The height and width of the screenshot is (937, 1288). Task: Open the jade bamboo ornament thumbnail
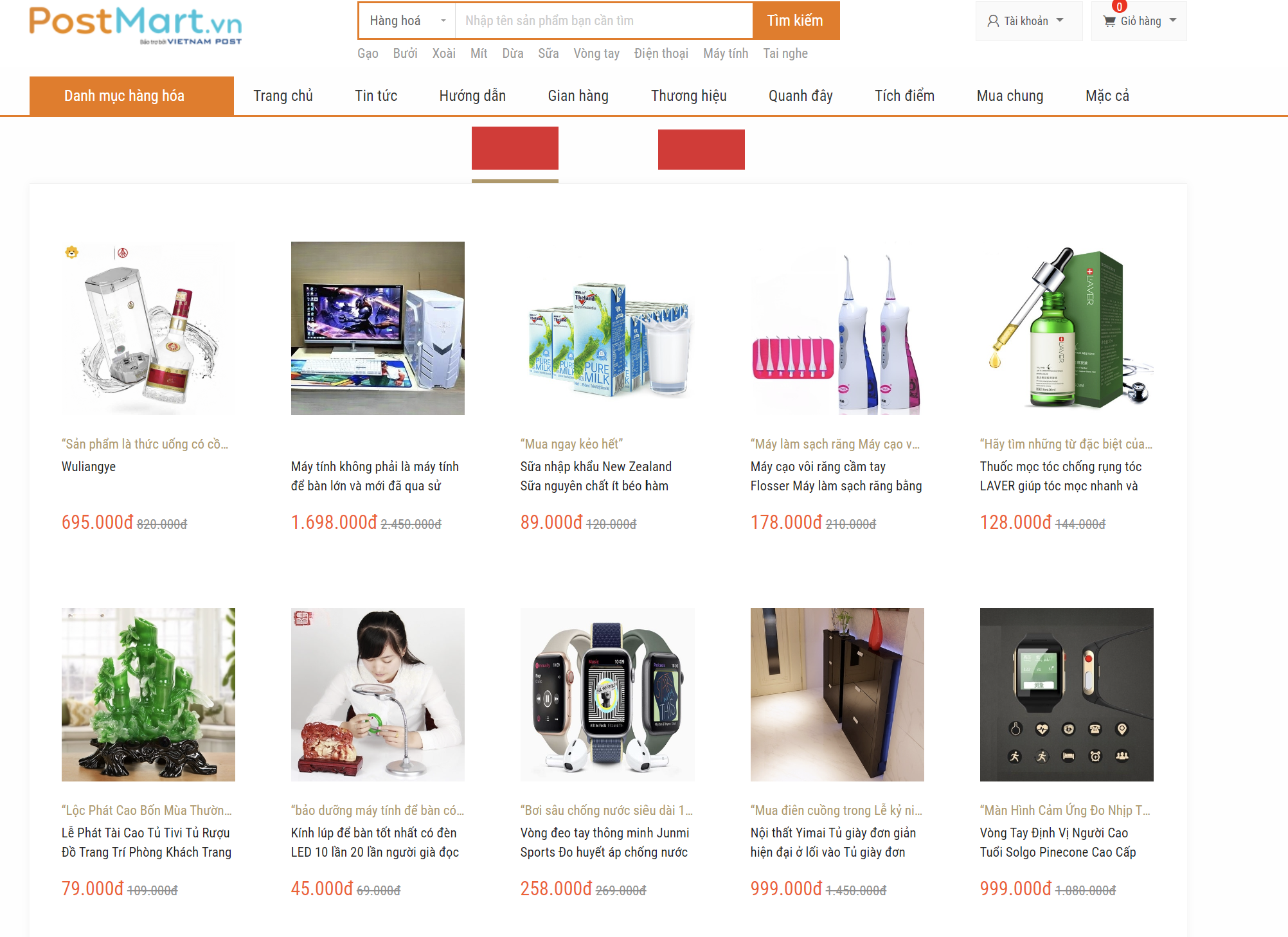point(148,695)
